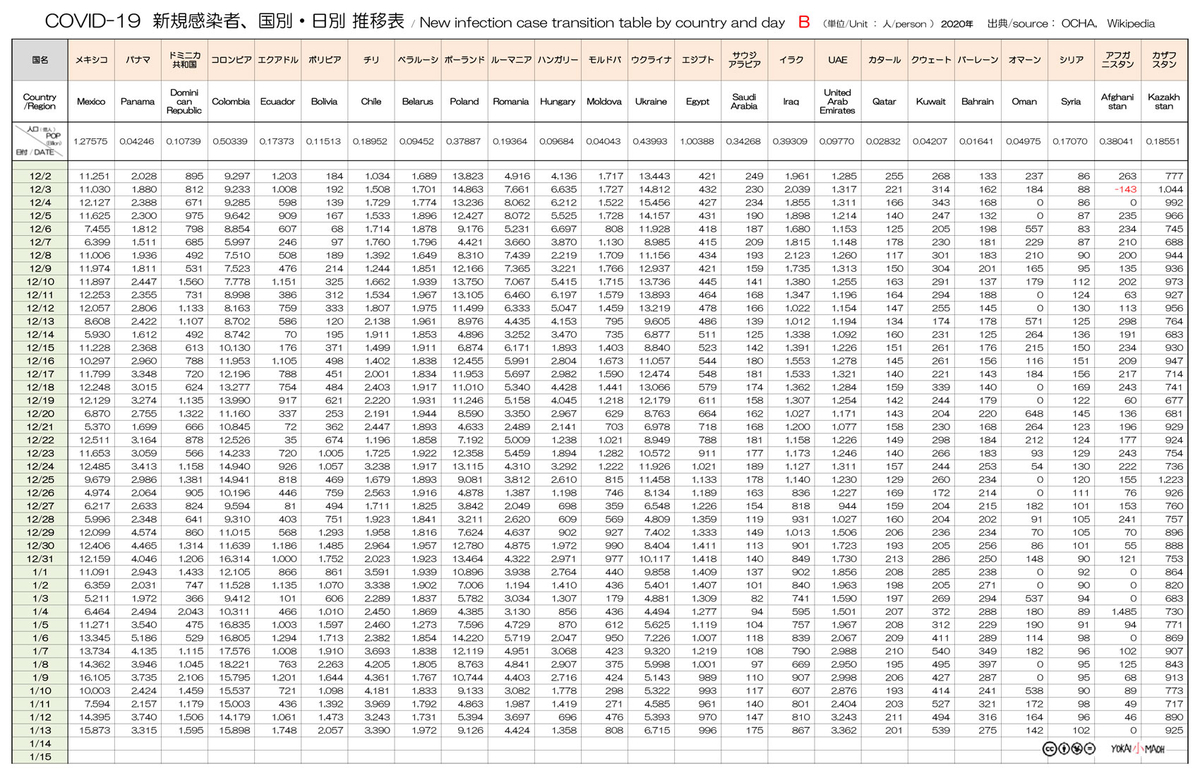Click the Japanese header 'ウクライナ'
This screenshot has height=771, width=1200.
pos(649,60)
